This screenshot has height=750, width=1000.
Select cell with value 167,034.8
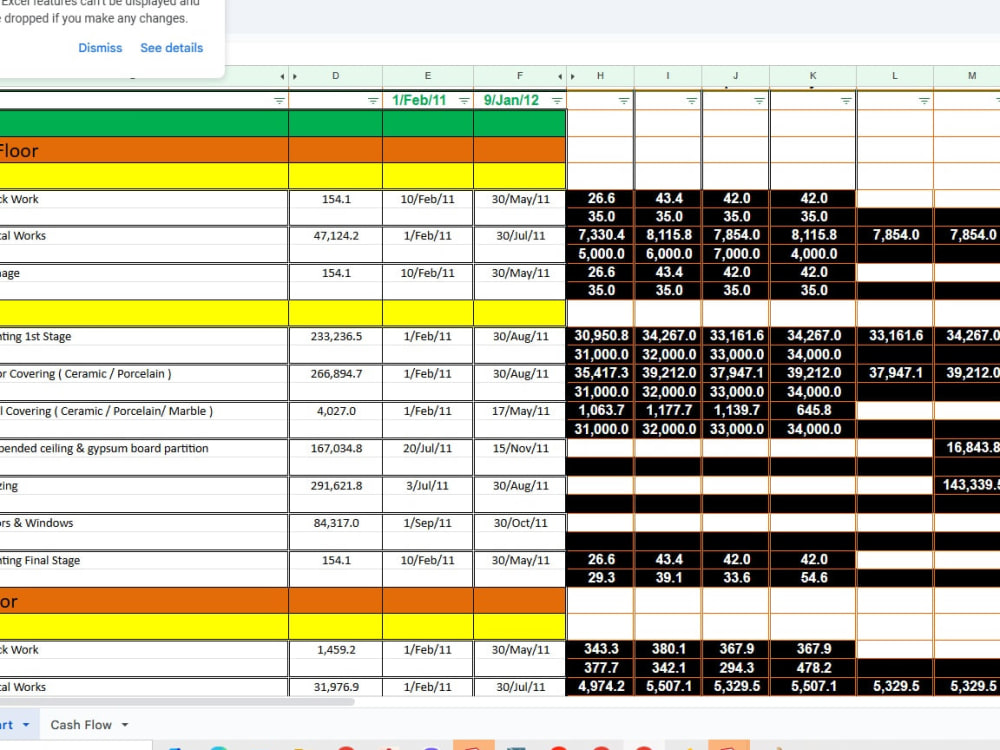click(x=335, y=448)
